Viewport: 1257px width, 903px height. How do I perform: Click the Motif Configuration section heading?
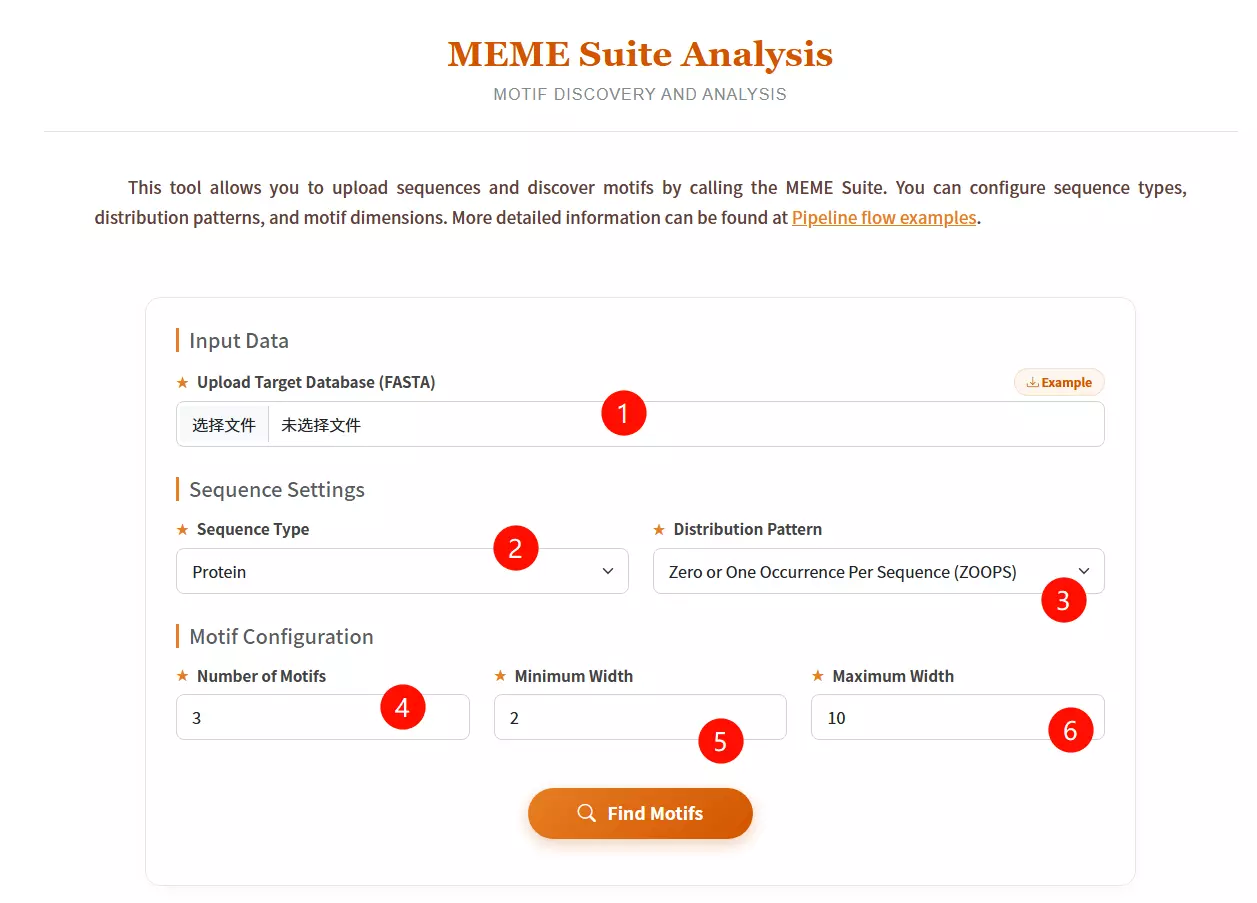(281, 637)
